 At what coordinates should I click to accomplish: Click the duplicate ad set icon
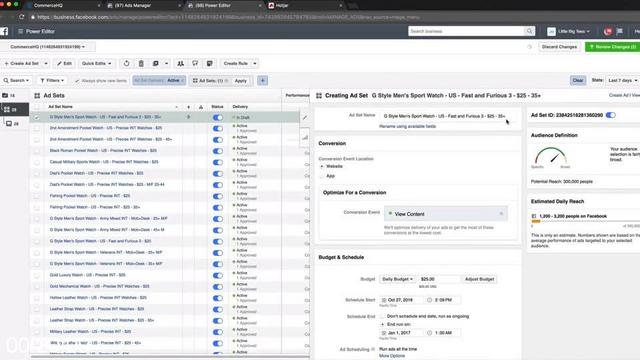click(156, 64)
